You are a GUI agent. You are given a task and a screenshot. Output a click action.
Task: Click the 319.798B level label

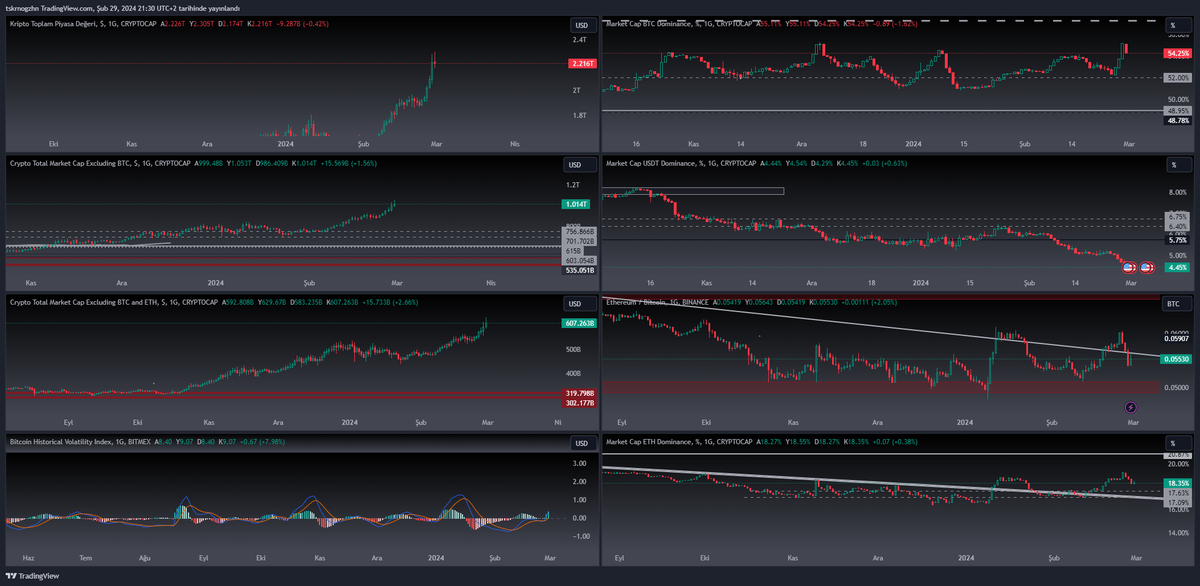578,393
